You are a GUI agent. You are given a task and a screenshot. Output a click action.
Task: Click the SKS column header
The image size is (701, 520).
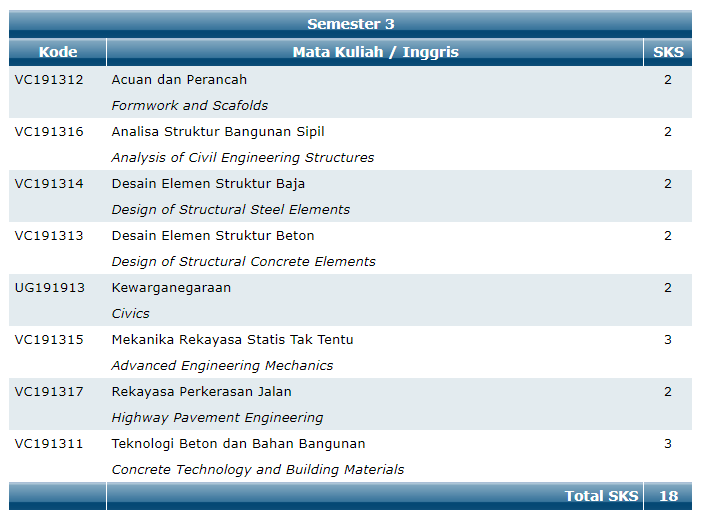tap(667, 52)
